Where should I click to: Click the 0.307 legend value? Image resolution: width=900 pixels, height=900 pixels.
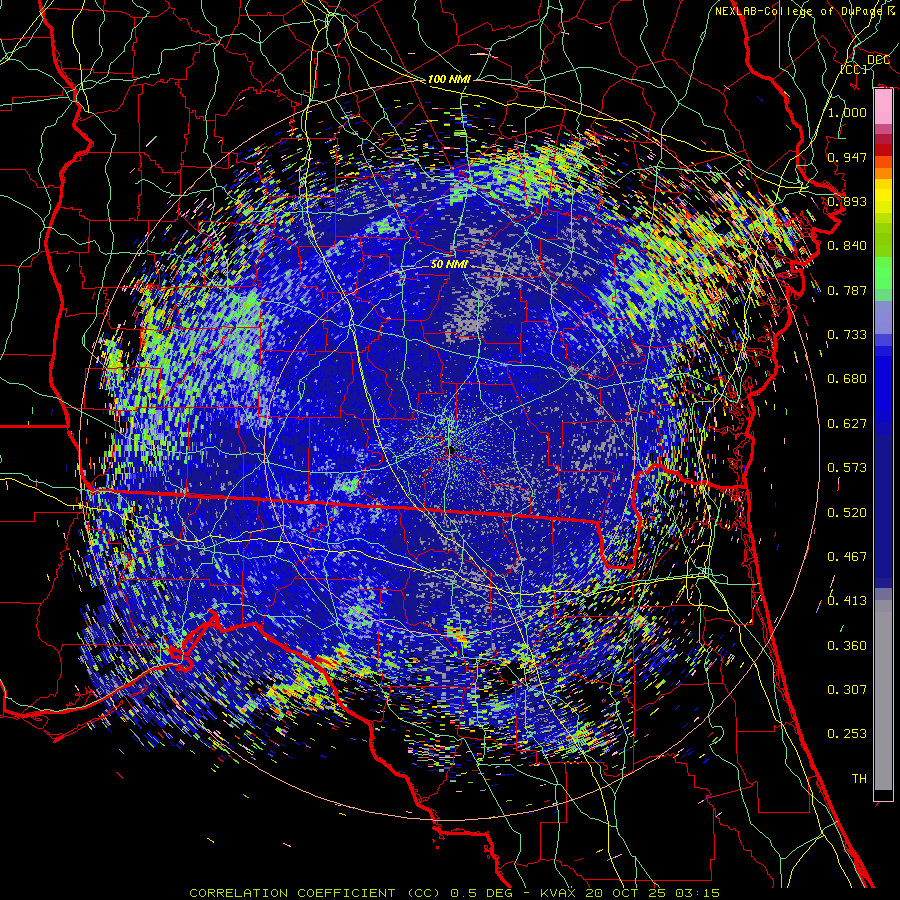(847, 690)
